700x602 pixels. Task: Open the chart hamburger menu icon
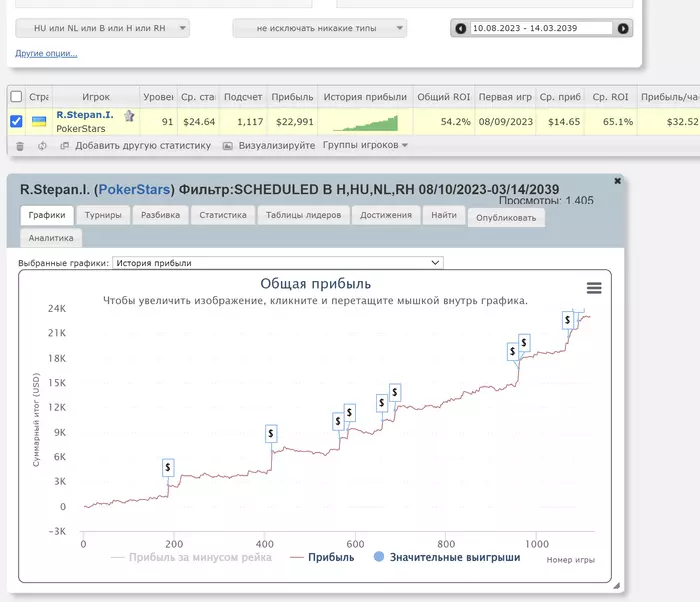coord(594,288)
